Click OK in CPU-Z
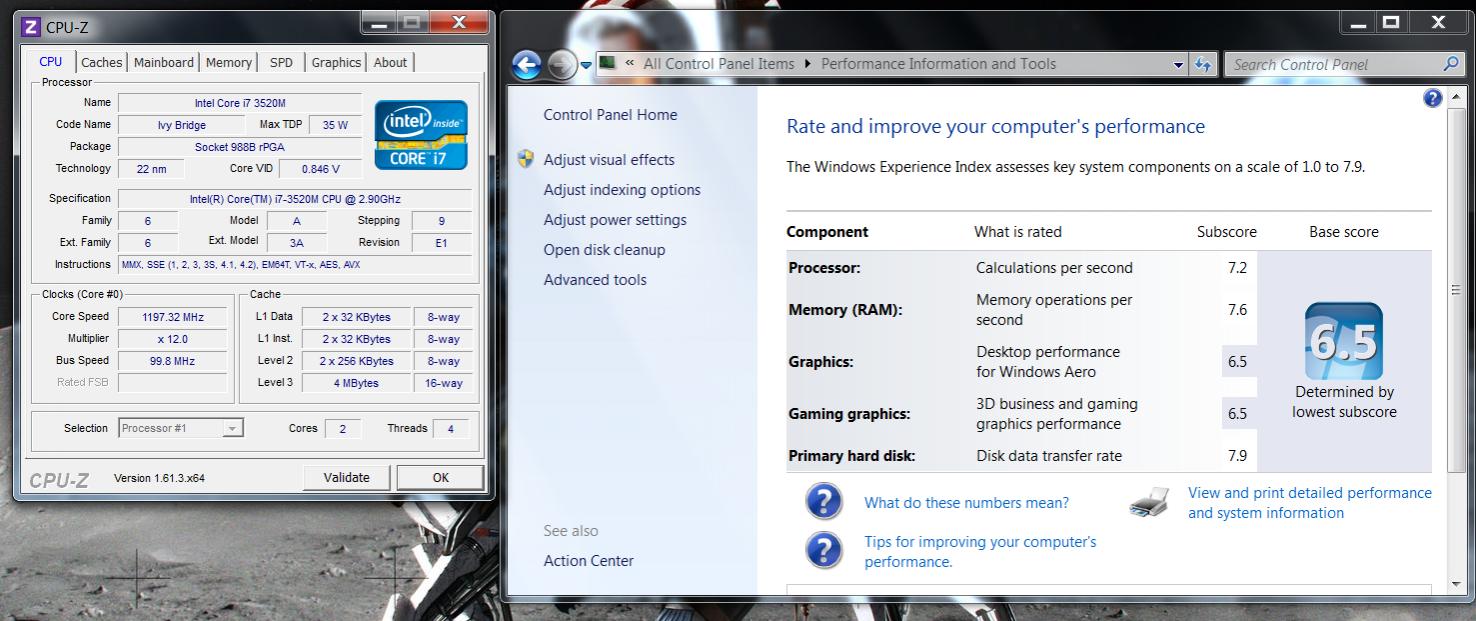Screen dimensions: 1476x621 (x=440, y=477)
